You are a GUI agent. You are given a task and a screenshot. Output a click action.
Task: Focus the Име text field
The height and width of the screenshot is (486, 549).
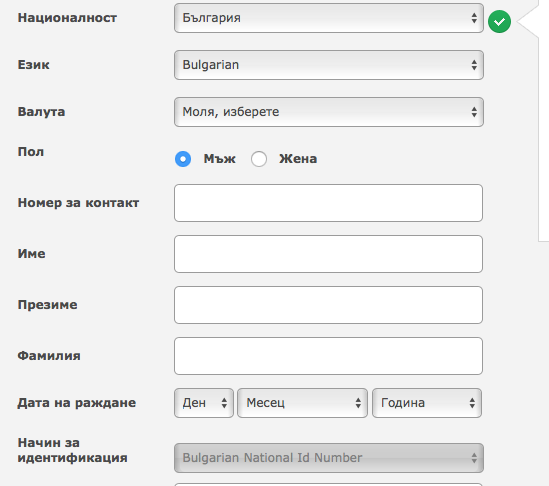click(x=328, y=254)
